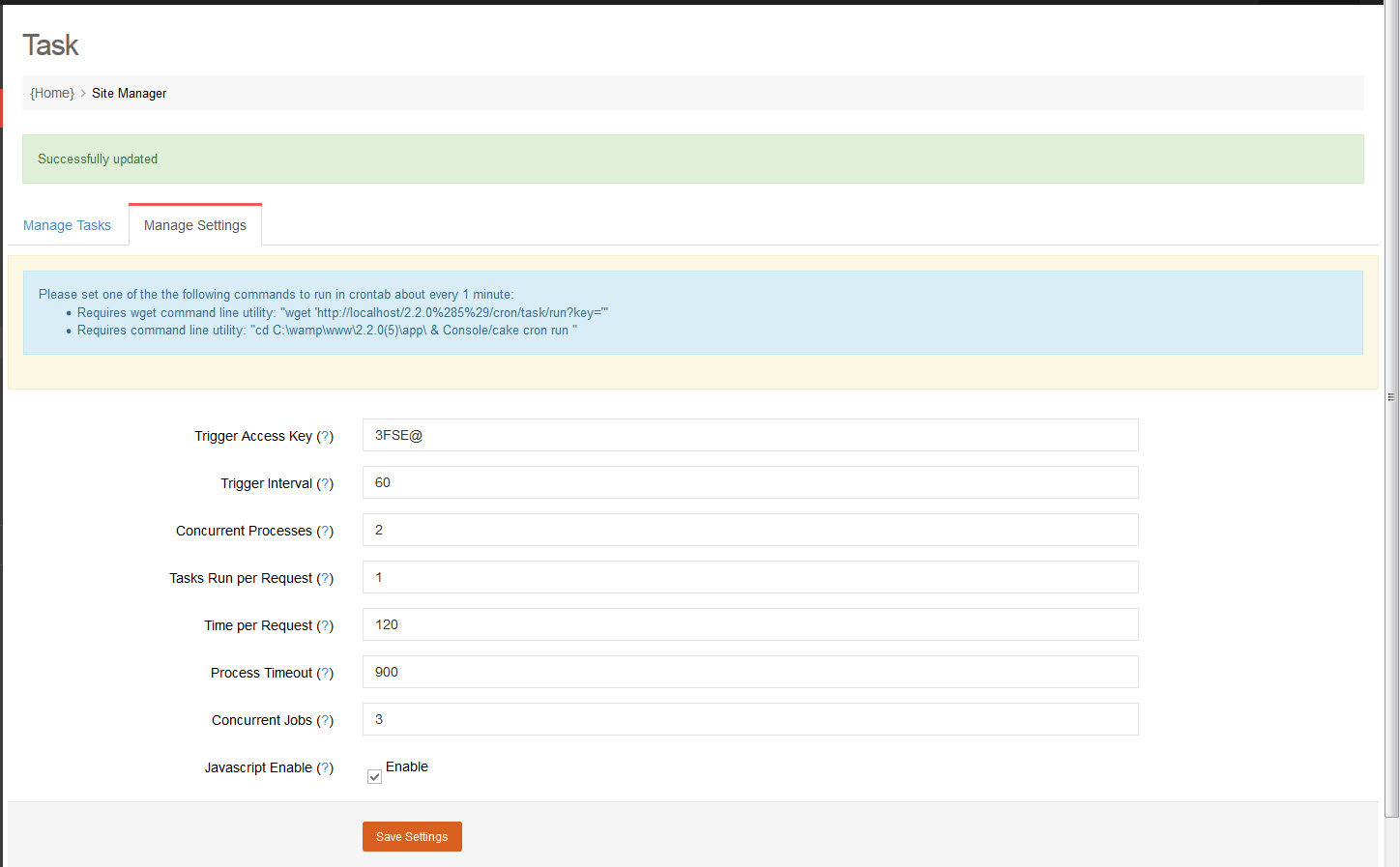Open help tooltip for Concurrent Processes
The height and width of the screenshot is (867, 1400).
tap(325, 532)
